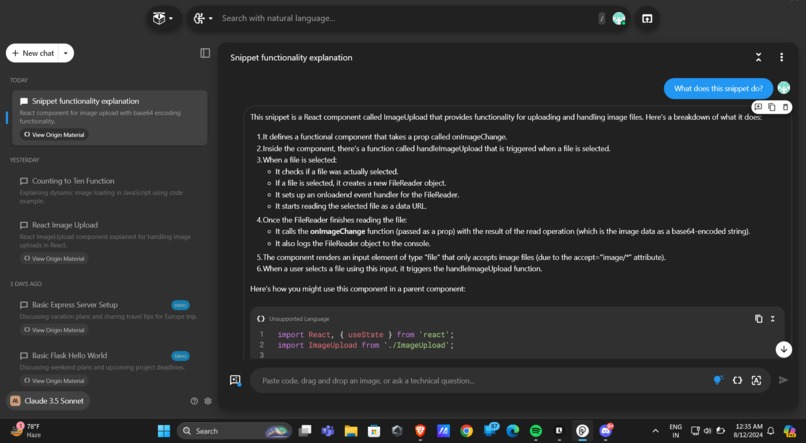Click the 'What does this snippet do?' message bubble
Screen dimensions: 806x443
click(718, 88)
